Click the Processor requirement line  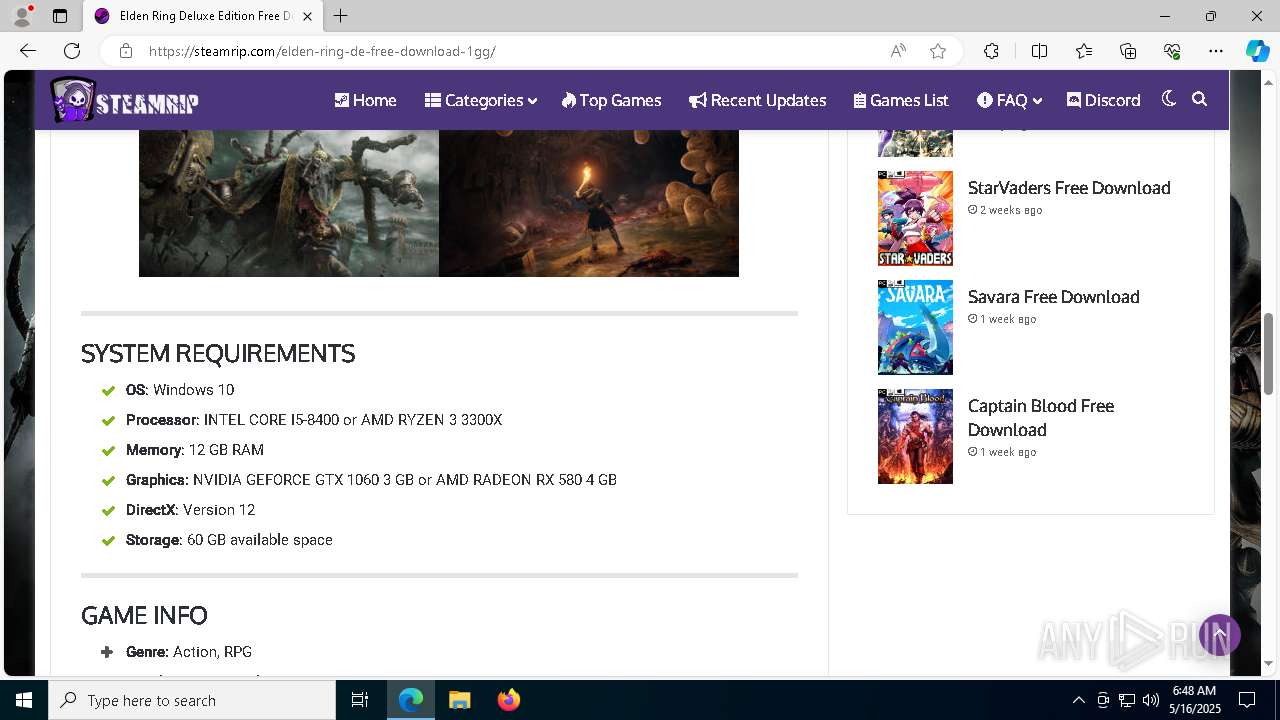(x=314, y=420)
